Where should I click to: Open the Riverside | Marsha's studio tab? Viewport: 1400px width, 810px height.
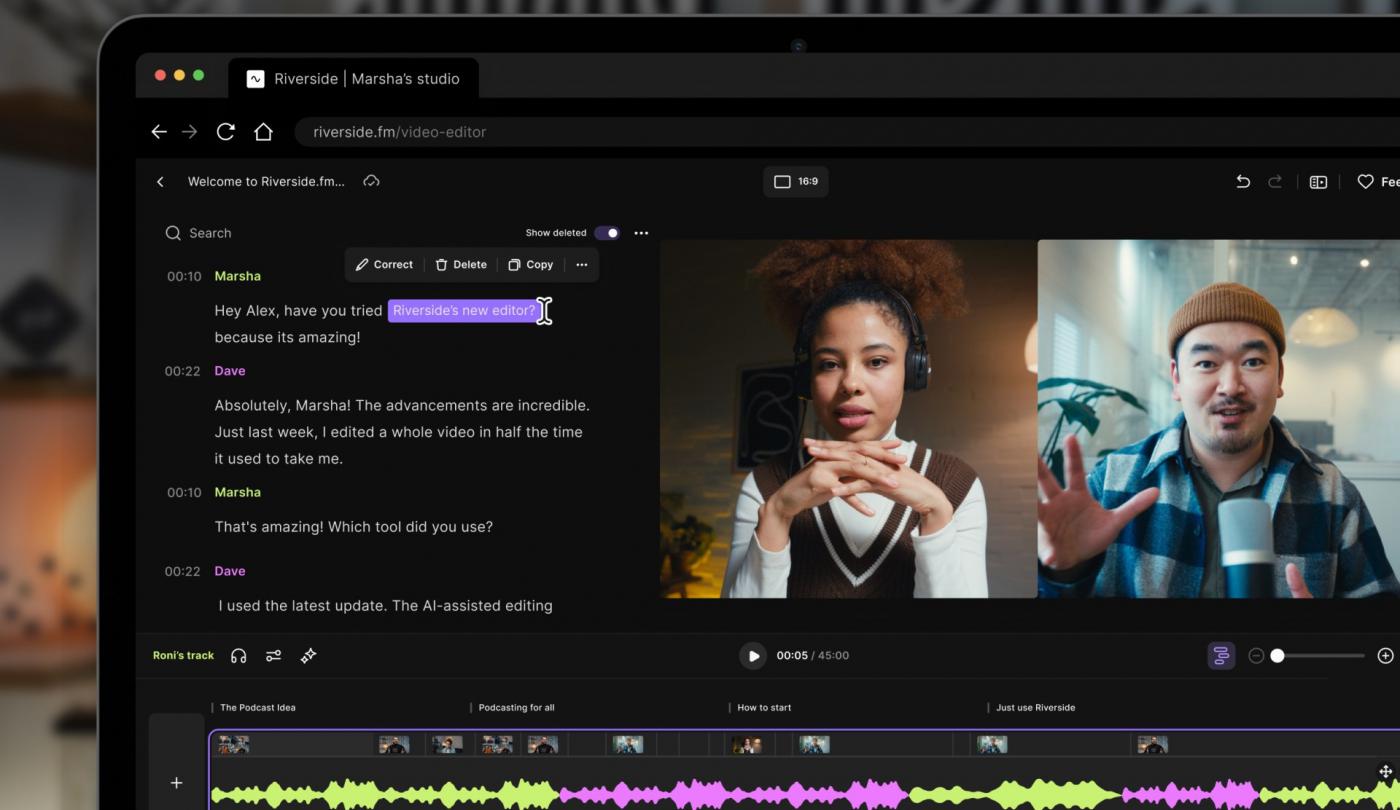point(353,78)
